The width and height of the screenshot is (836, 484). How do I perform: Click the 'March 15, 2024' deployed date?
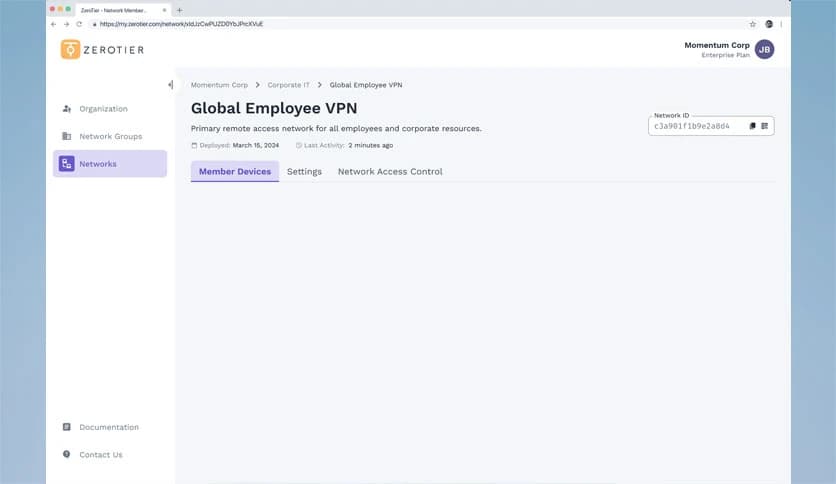(x=256, y=146)
